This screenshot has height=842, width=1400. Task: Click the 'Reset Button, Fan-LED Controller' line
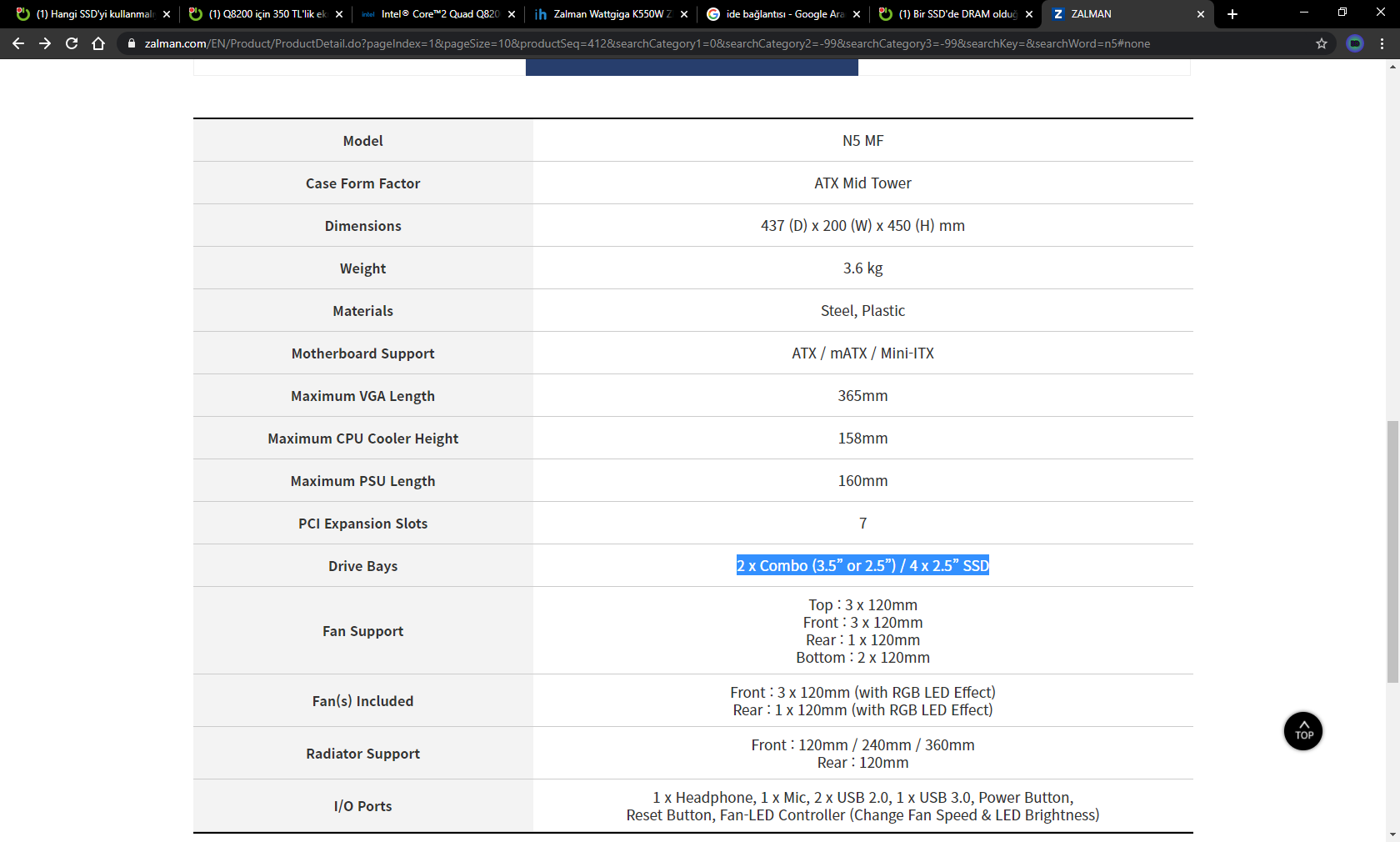point(862,815)
